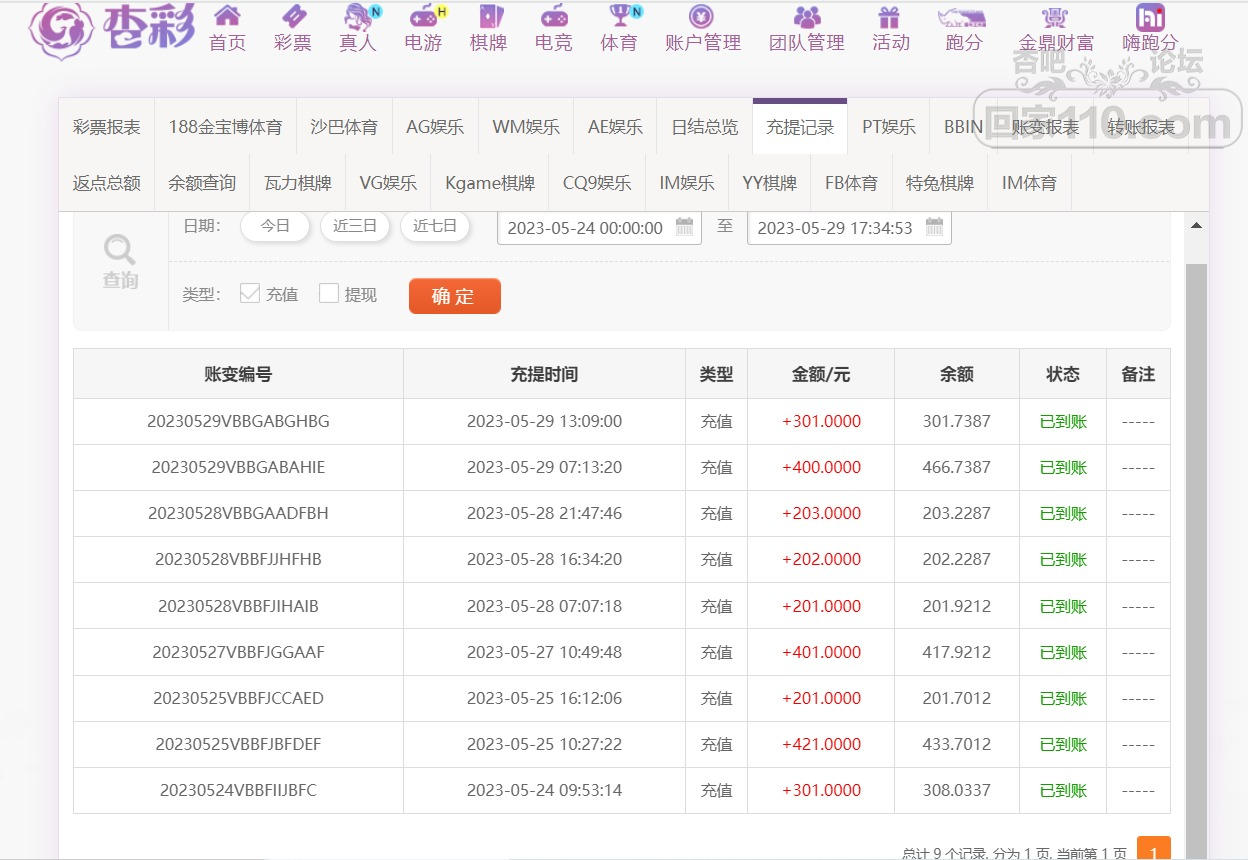This screenshot has width=1248, height=860.
Task: Check the 提现 withdrawal checkbox
Action: coord(329,293)
